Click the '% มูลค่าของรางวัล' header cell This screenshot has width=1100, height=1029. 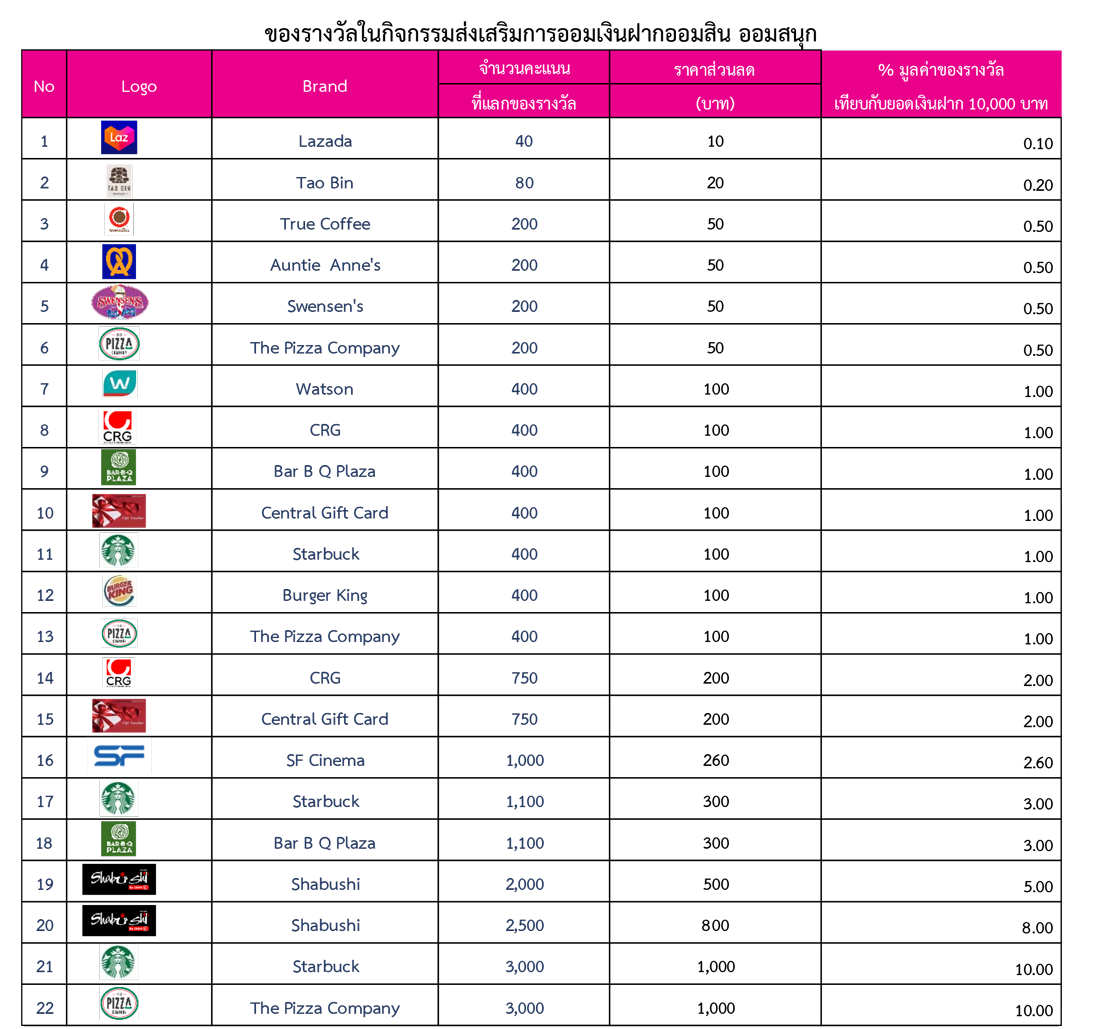[941, 69]
